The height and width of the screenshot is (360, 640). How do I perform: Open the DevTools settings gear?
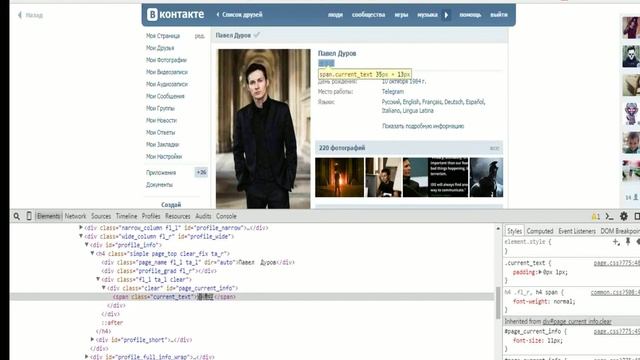[x=624, y=216]
